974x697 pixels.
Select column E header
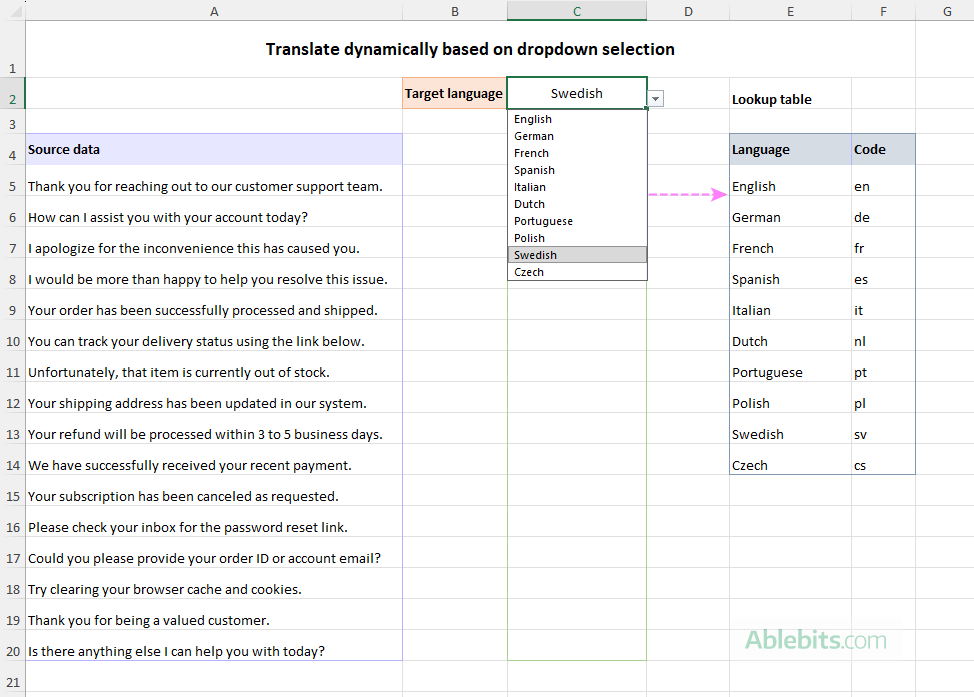click(790, 11)
